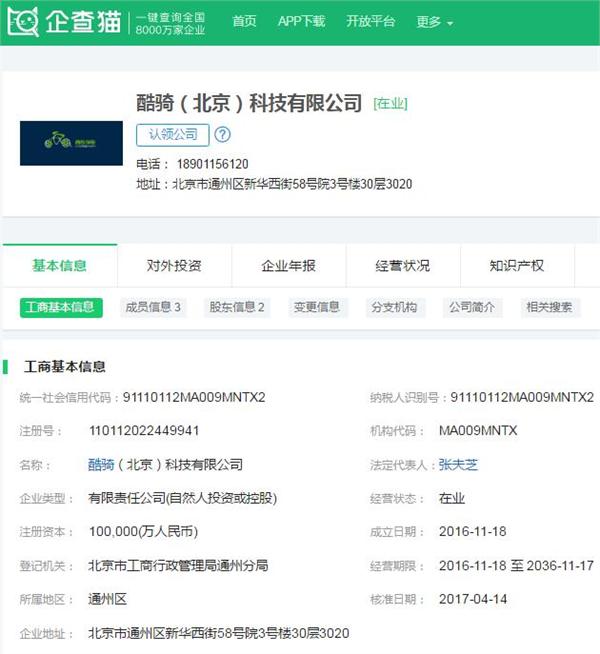The image size is (600, 654).
Task: Click the [在业] status tag
Action: (391, 104)
